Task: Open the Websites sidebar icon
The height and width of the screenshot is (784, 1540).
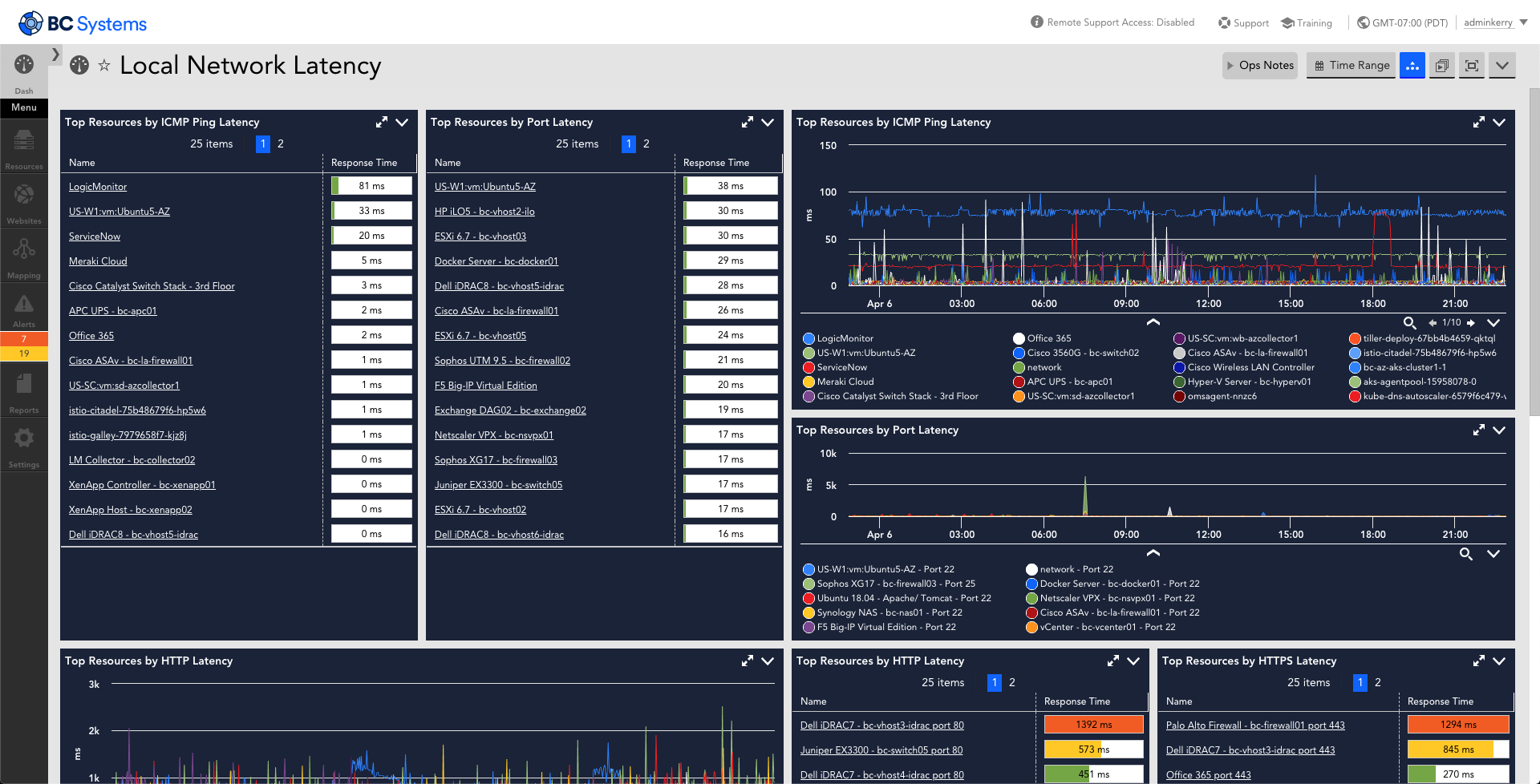Action: [x=24, y=202]
